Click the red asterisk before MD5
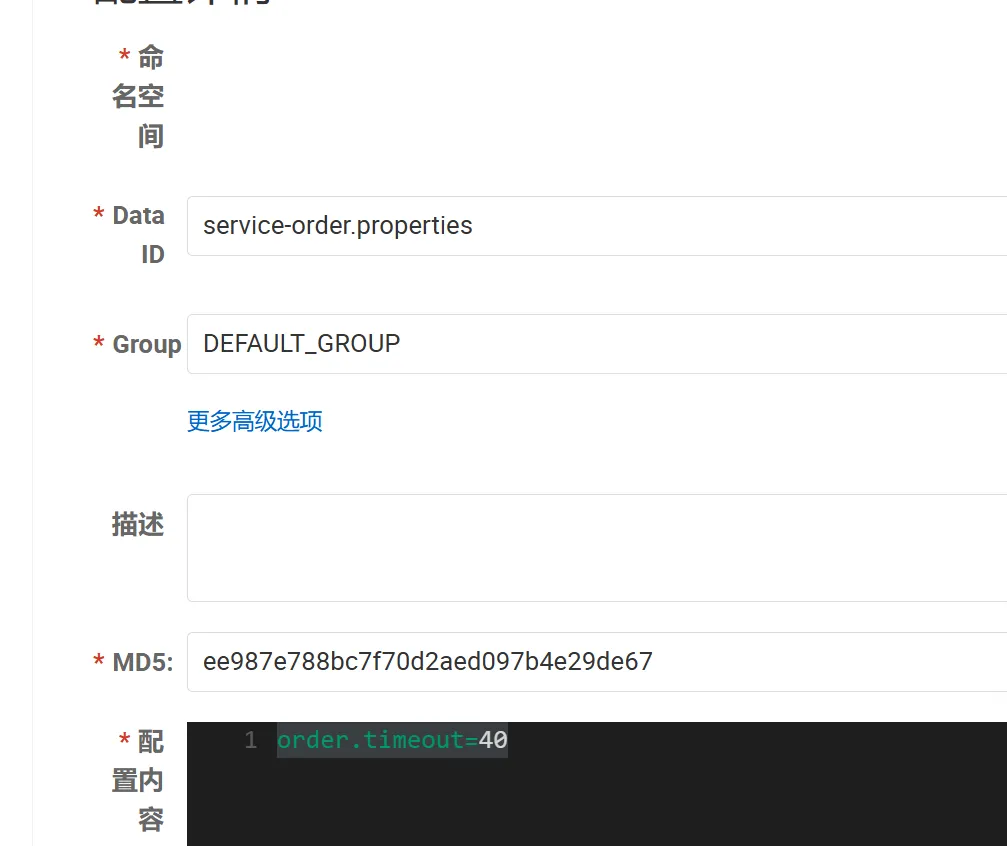 [x=99, y=662]
